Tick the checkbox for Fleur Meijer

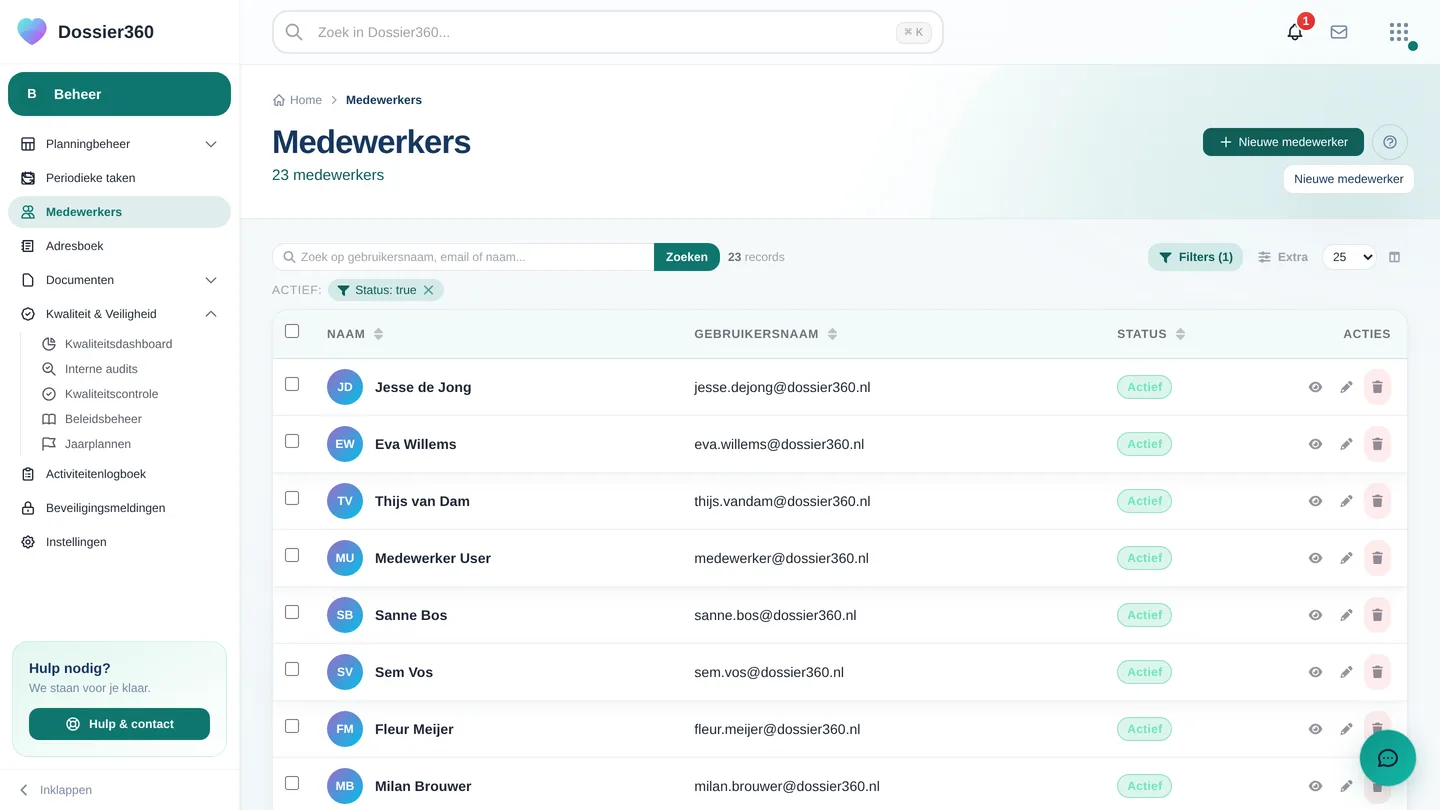point(292,726)
